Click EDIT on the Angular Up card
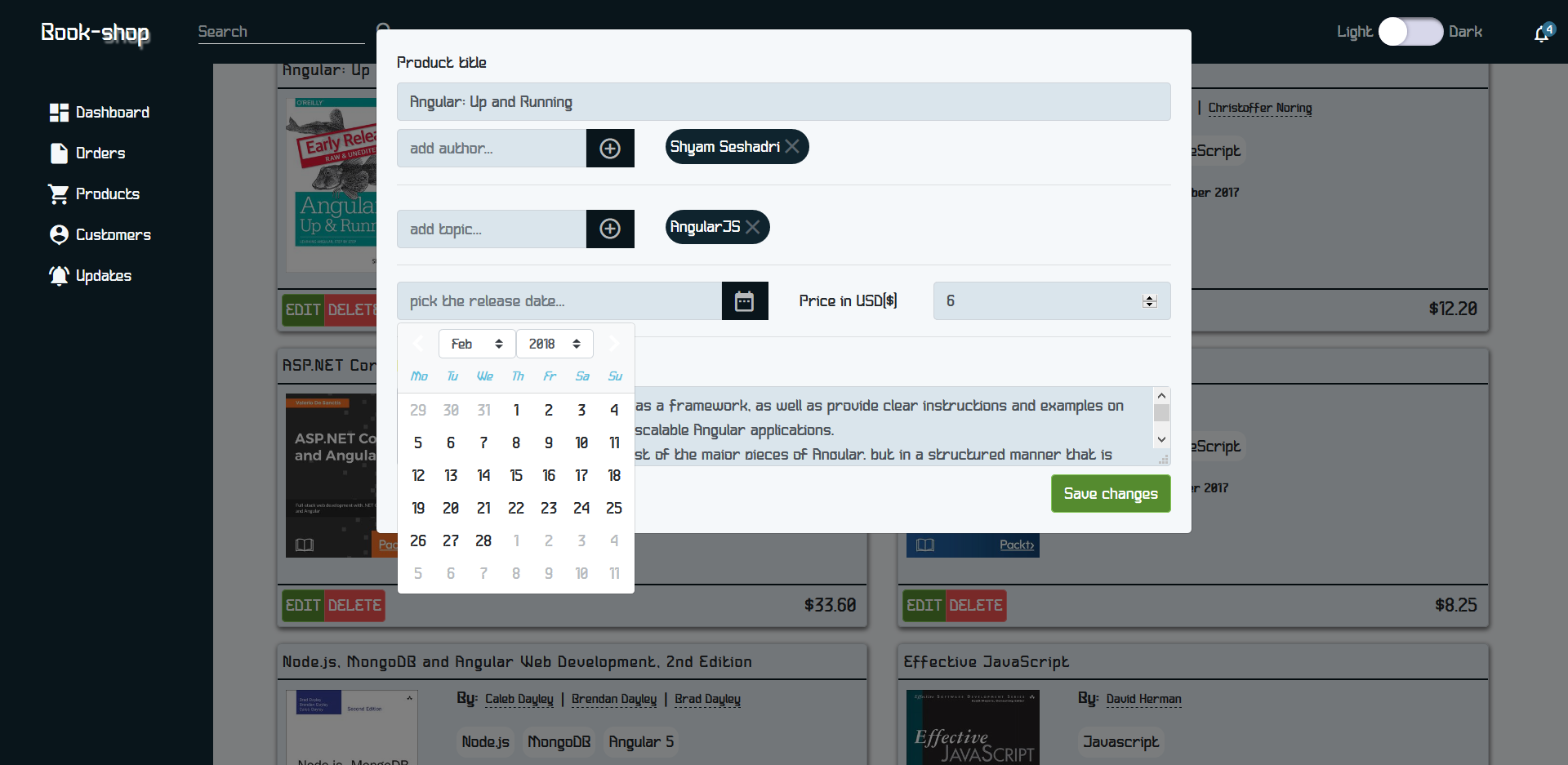Viewport: 1568px width, 765px height. [303, 310]
